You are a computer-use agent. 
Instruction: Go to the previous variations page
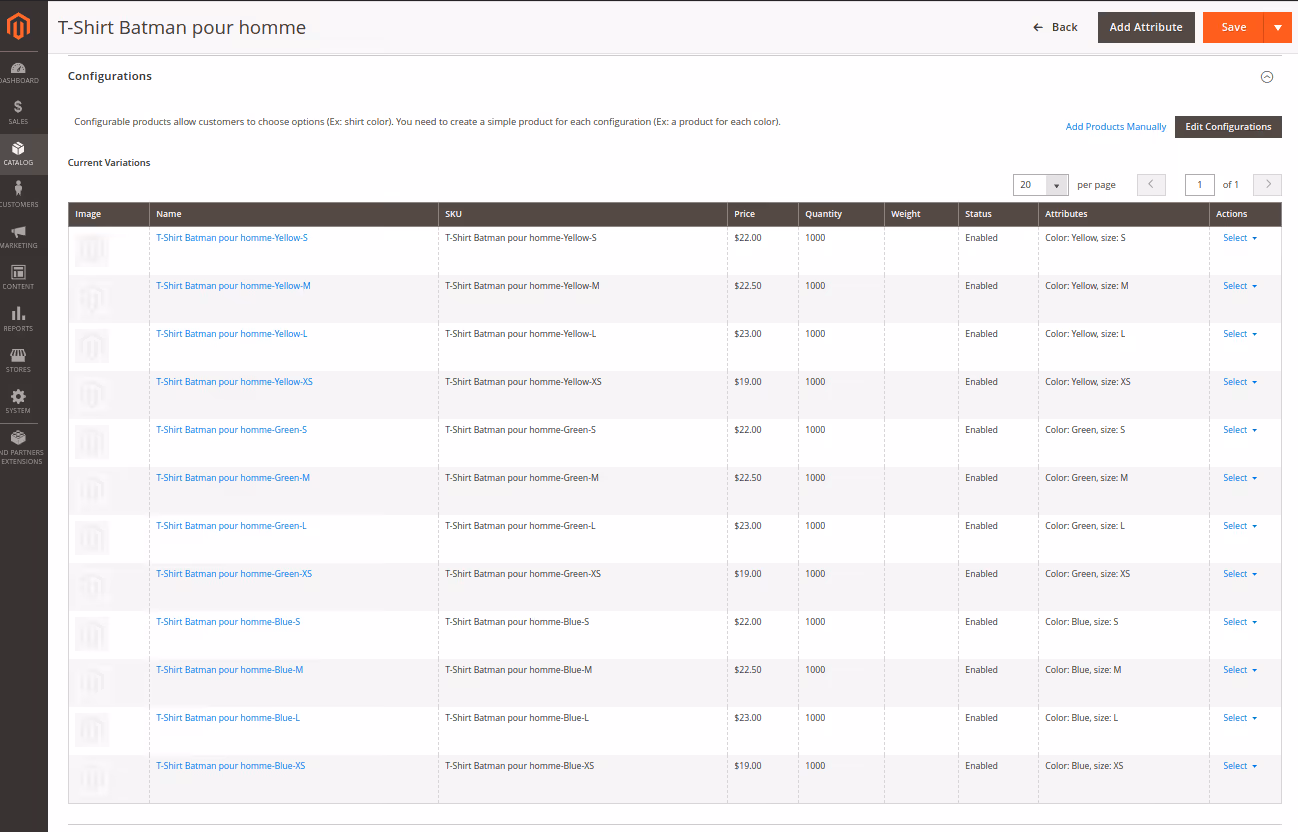[x=1151, y=185]
